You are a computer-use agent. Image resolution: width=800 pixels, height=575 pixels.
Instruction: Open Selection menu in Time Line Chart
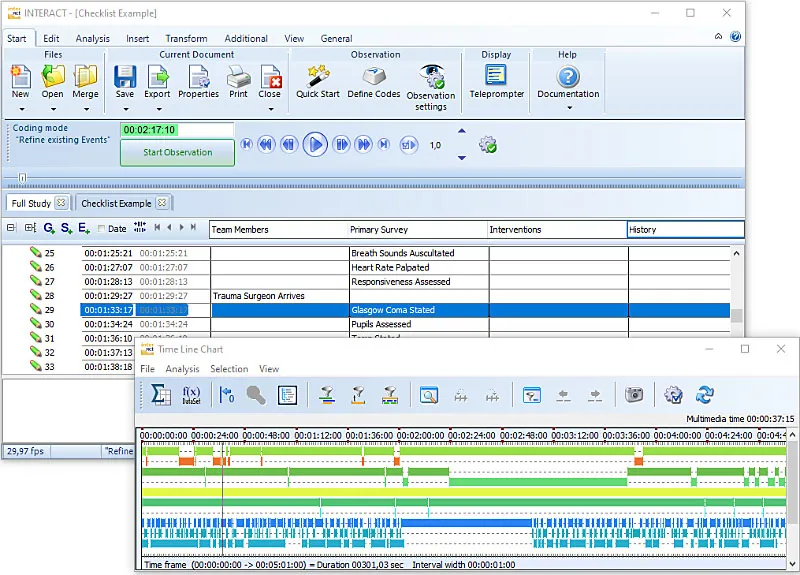[x=229, y=368]
